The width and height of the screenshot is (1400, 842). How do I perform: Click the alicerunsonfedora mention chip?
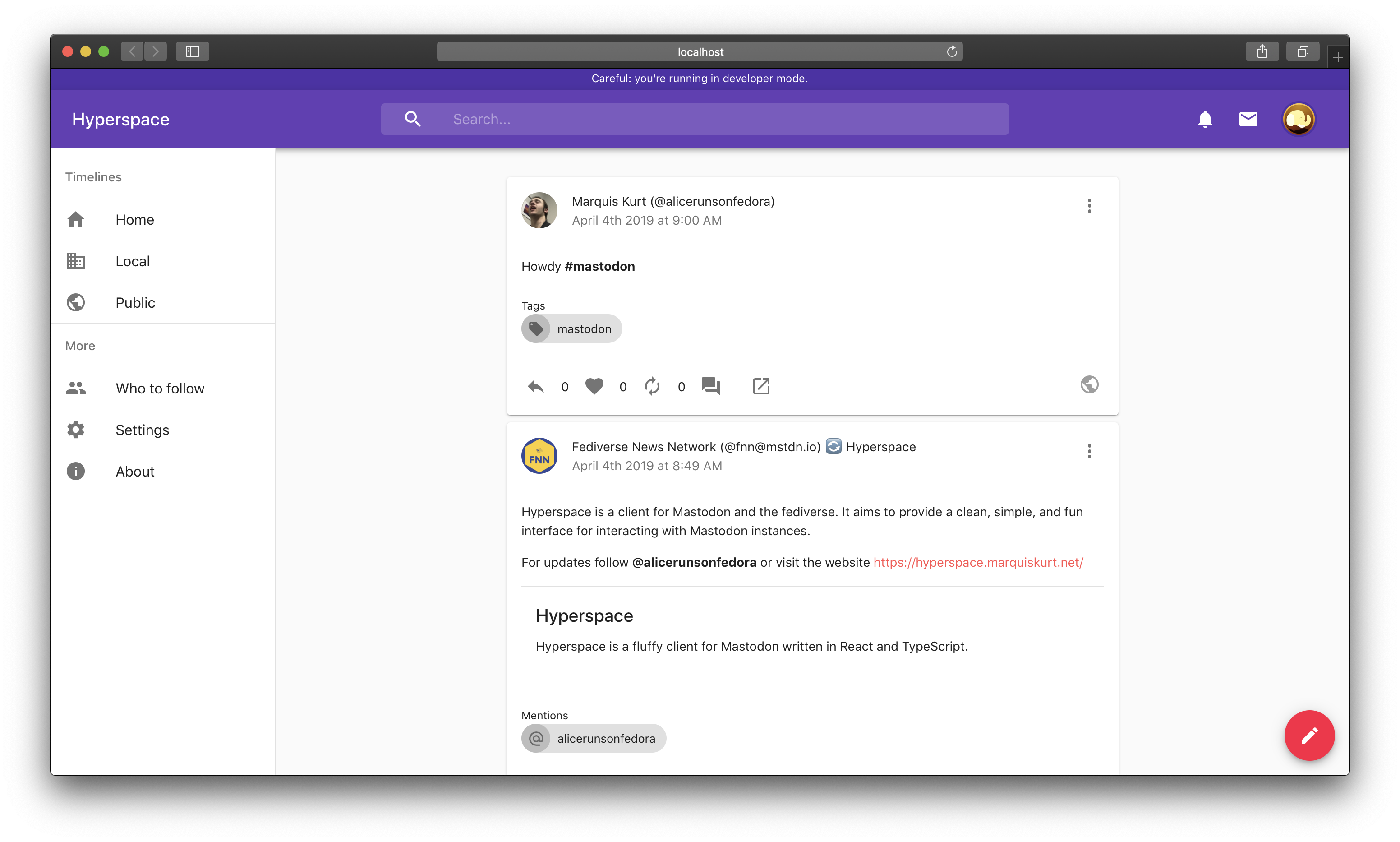click(594, 738)
